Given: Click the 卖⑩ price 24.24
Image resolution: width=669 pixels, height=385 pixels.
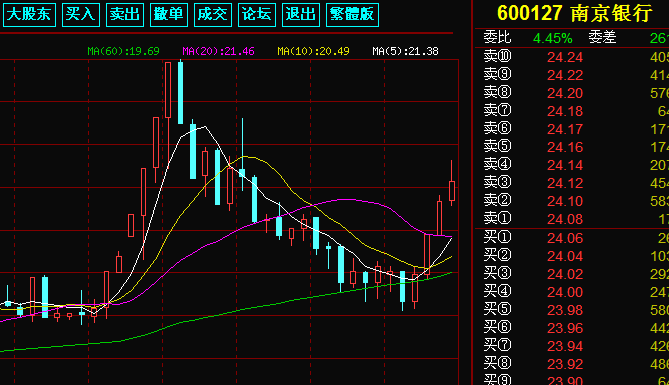Looking at the screenshot, I should point(565,57).
